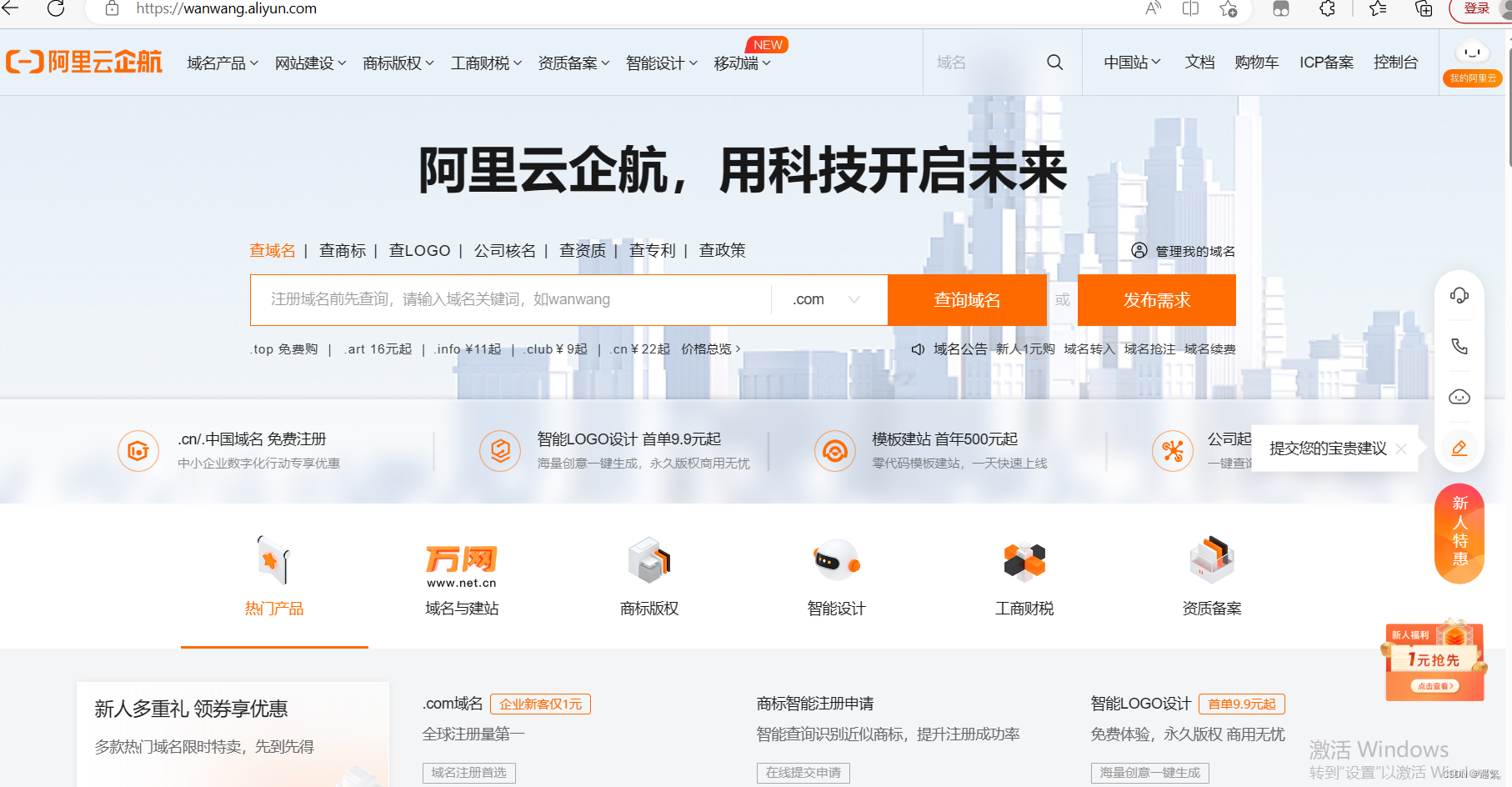Image resolution: width=1512 pixels, height=787 pixels.
Task: Click the phone contact icon in sidebar
Action: click(1459, 346)
